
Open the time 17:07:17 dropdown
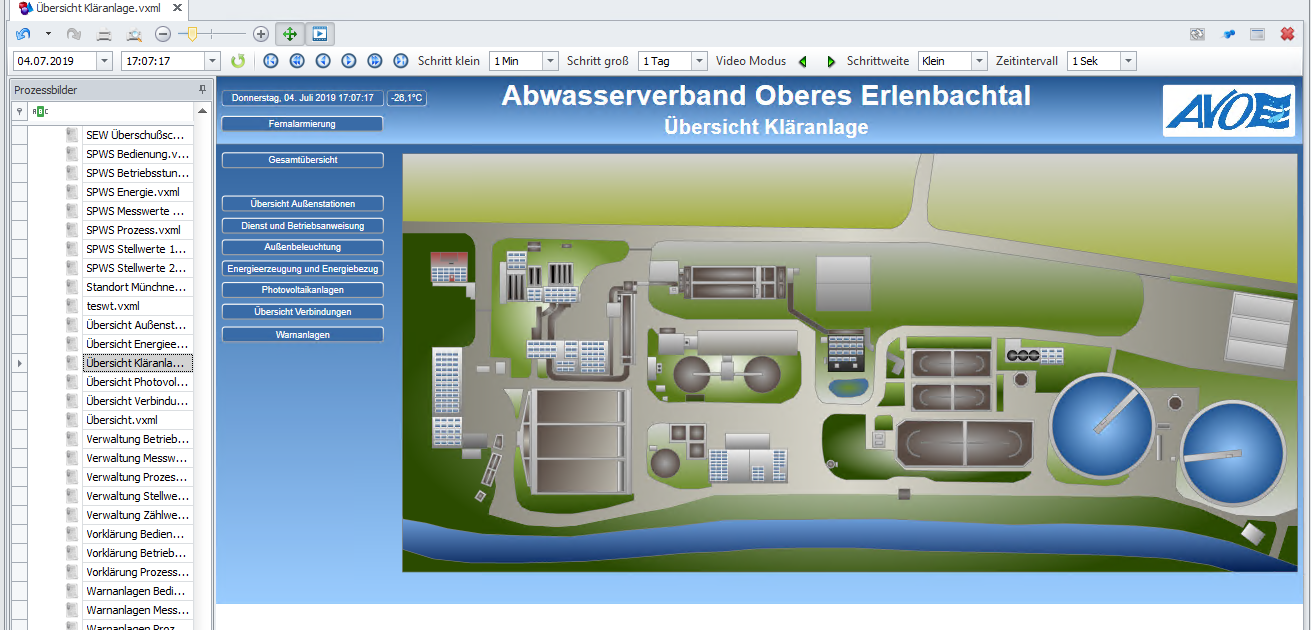point(212,61)
